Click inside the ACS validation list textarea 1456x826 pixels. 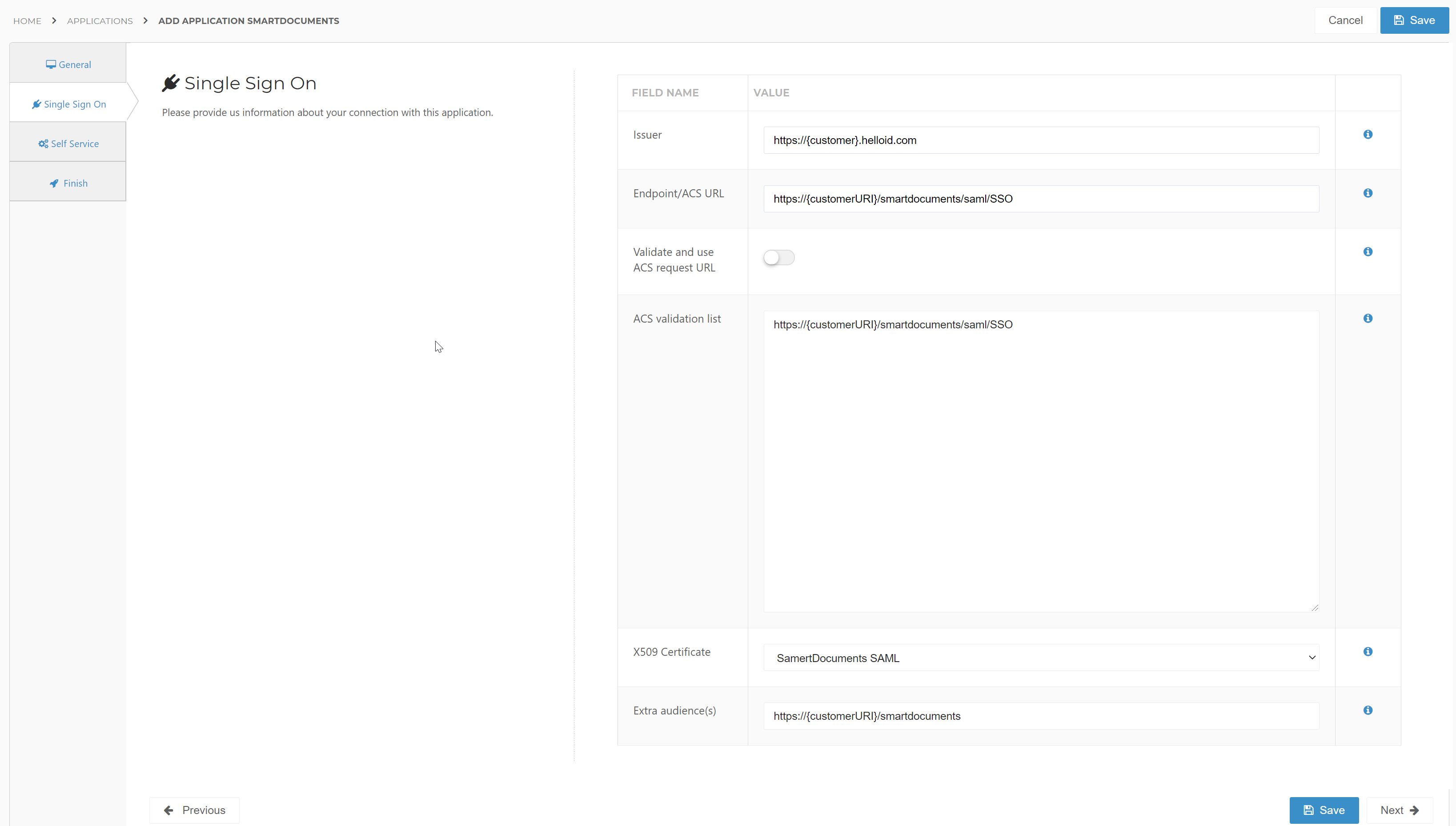tap(1041, 461)
